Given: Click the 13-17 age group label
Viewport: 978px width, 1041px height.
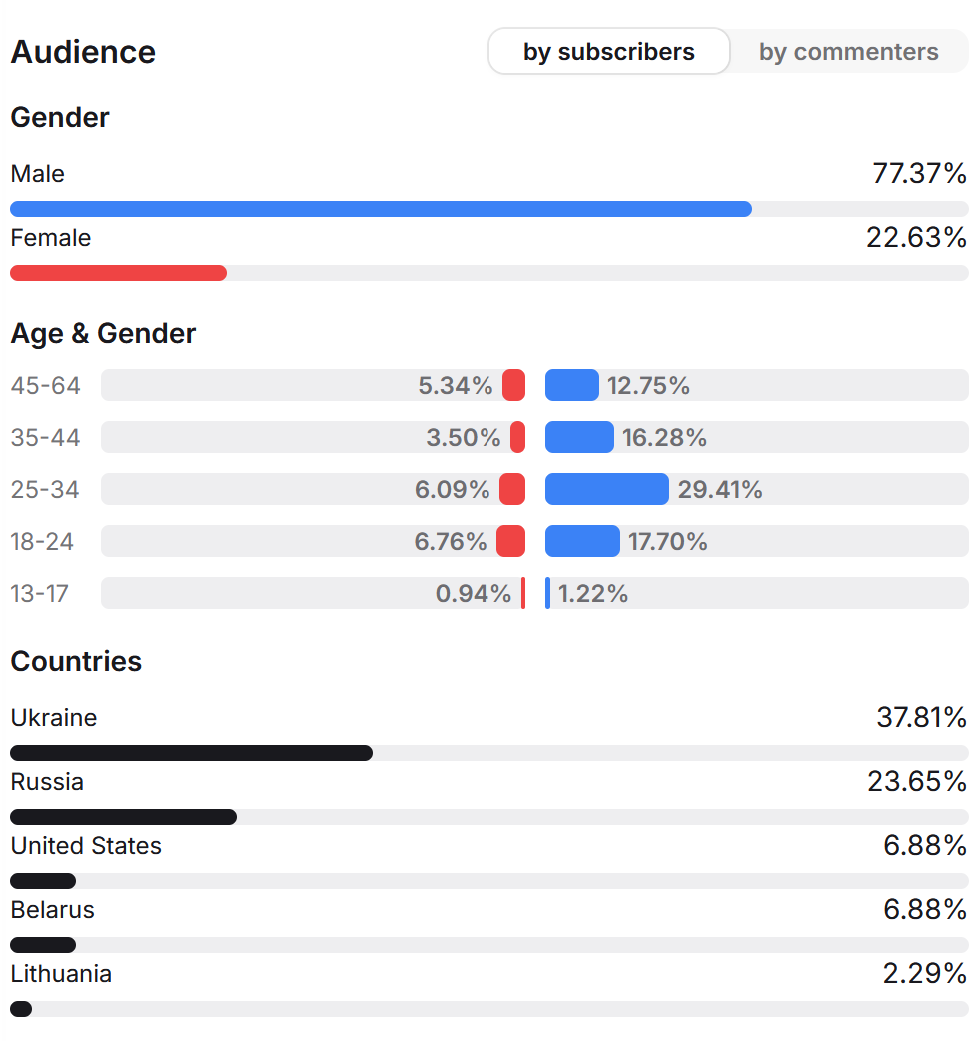Looking at the screenshot, I should (x=40, y=594).
